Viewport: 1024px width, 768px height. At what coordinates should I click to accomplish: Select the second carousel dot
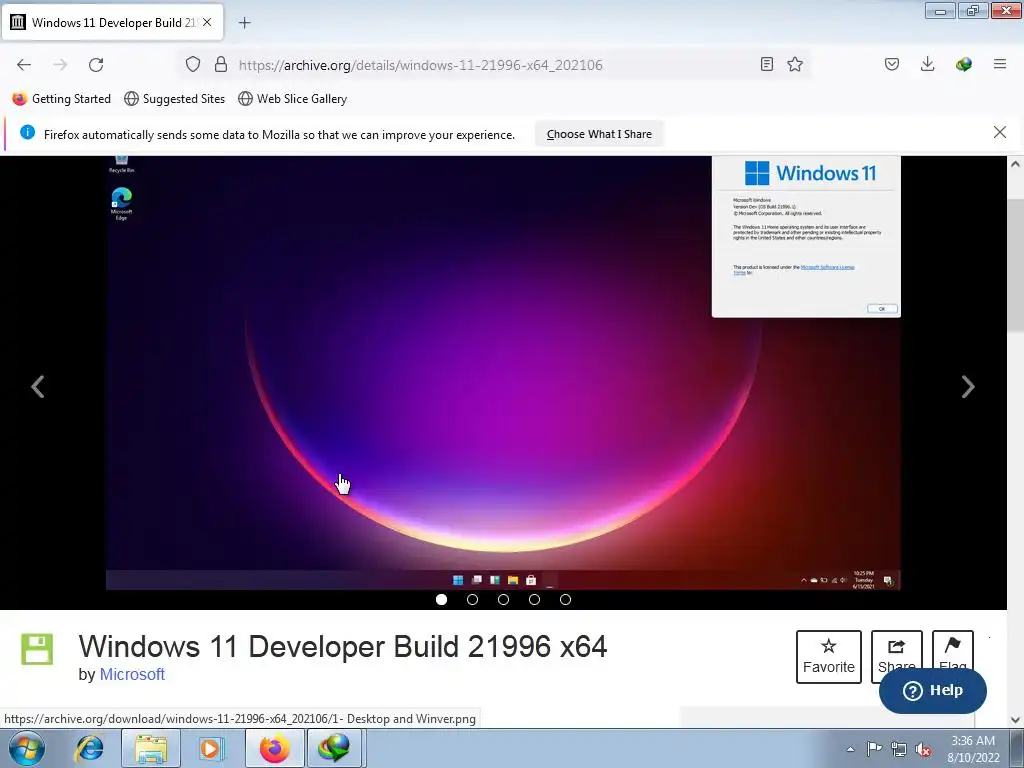[472, 600]
